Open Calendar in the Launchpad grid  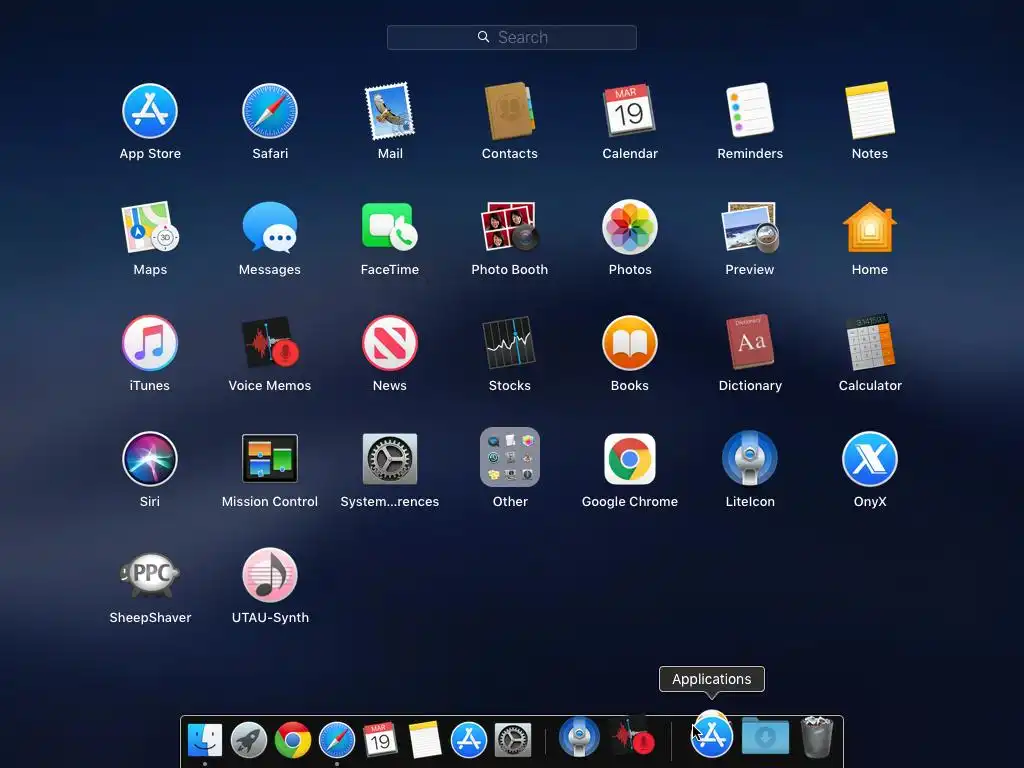coord(630,111)
